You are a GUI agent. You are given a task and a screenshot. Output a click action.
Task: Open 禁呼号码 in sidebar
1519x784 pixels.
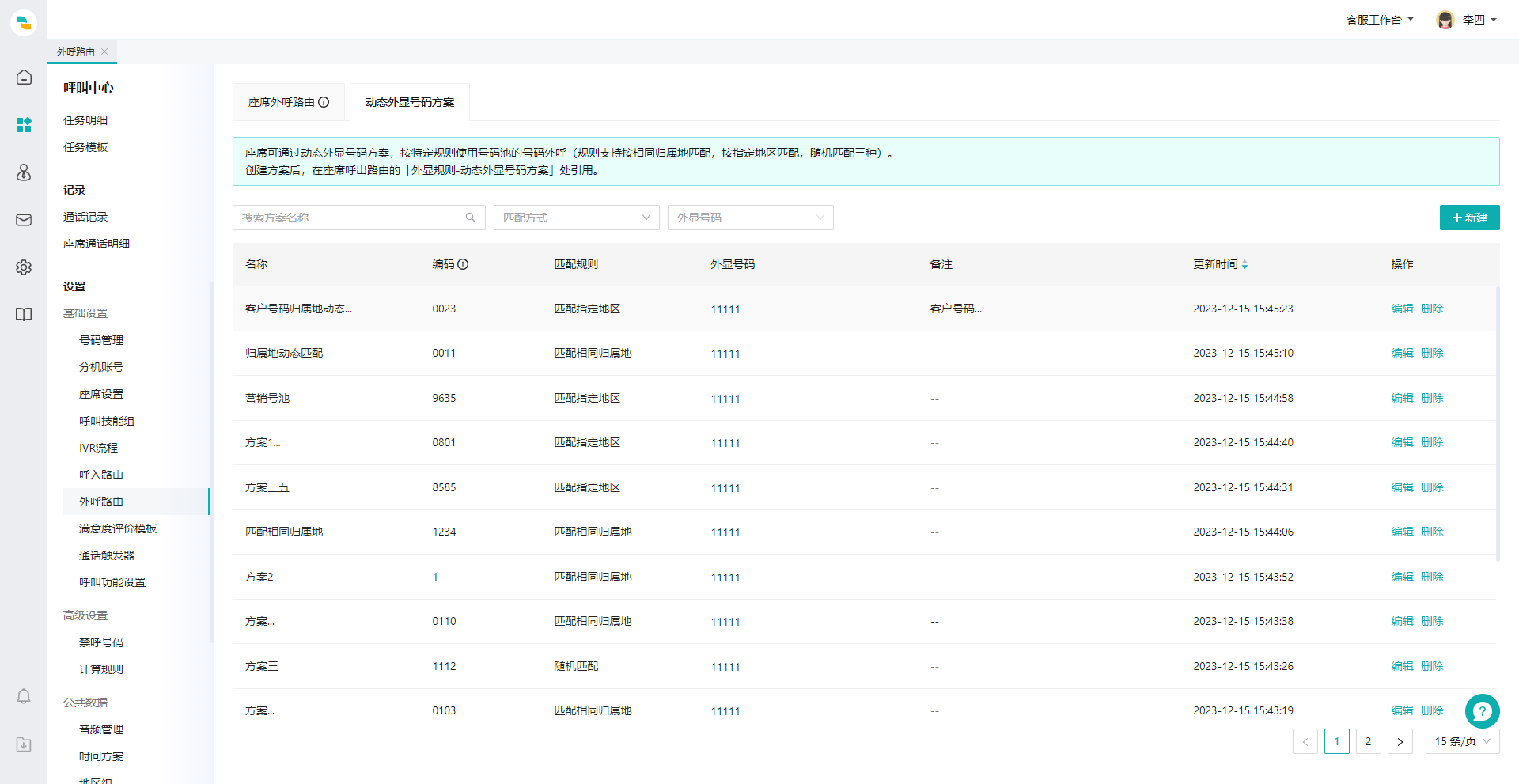[101, 642]
